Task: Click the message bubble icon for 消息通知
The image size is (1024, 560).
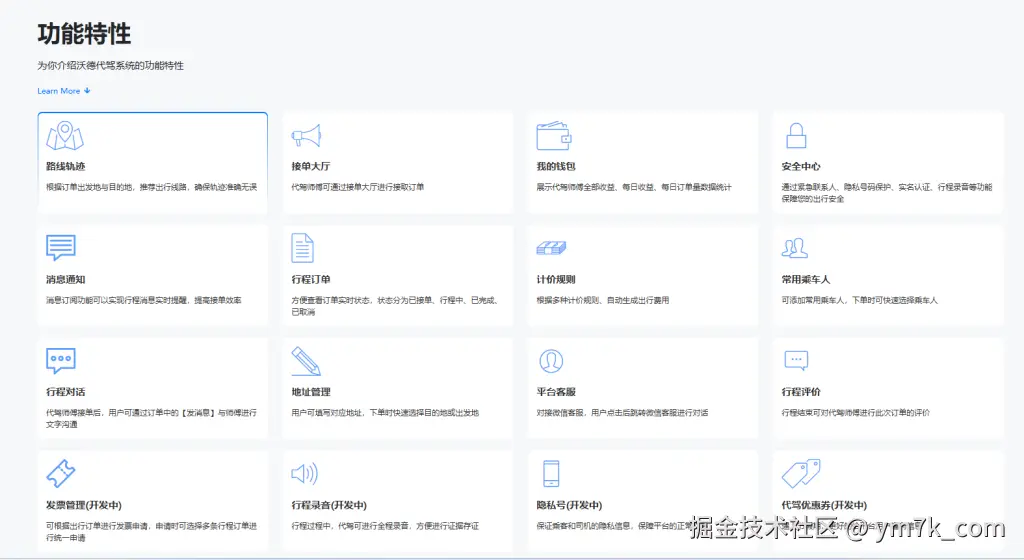Action: (x=61, y=247)
